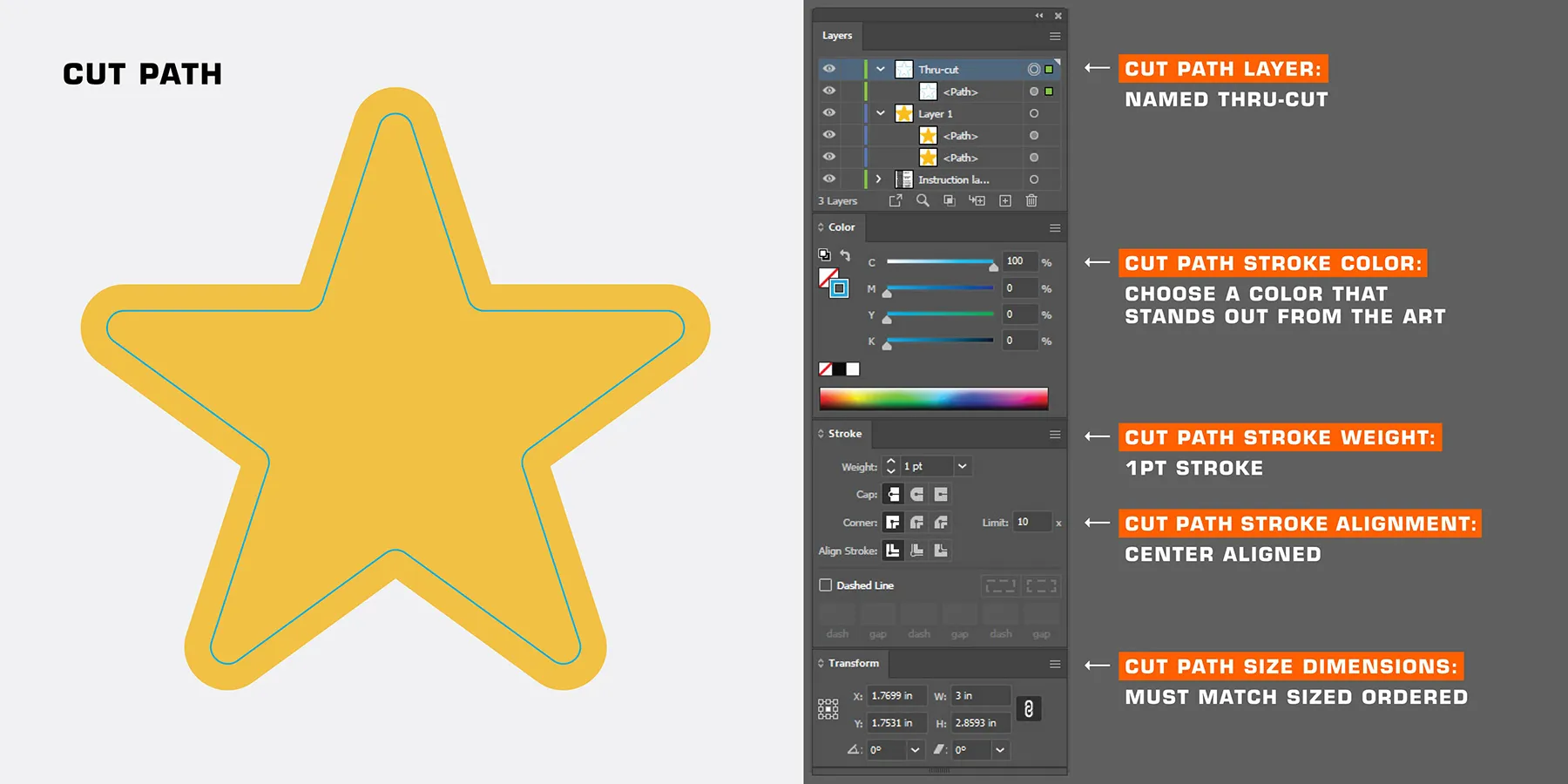Toggle the constrain width and height link
1568x784 pixels.
click(x=1029, y=709)
